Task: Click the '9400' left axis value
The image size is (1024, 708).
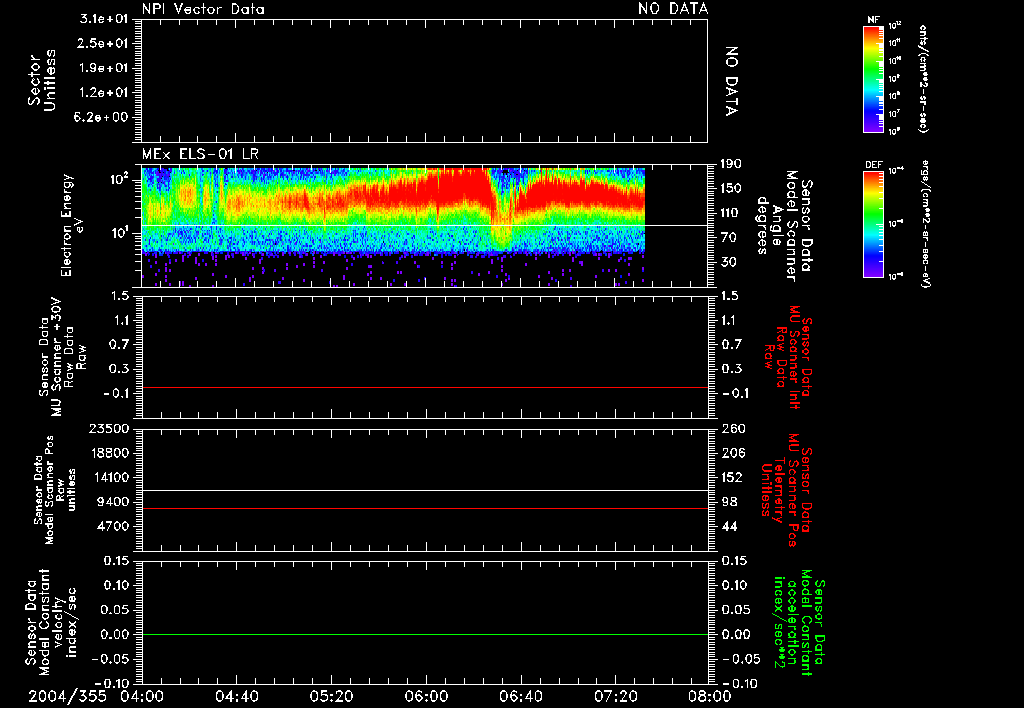Action: pyautogui.click(x=113, y=502)
